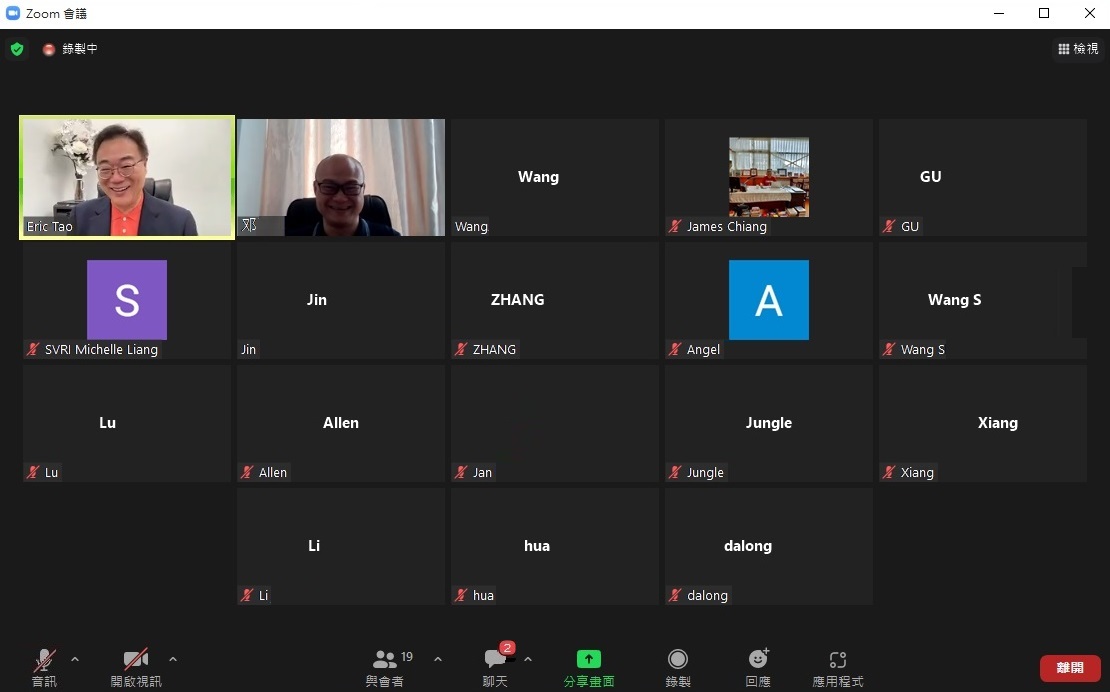Click the record icon in toolbar
Viewport: 1110px width, 692px height.
click(678, 659)
